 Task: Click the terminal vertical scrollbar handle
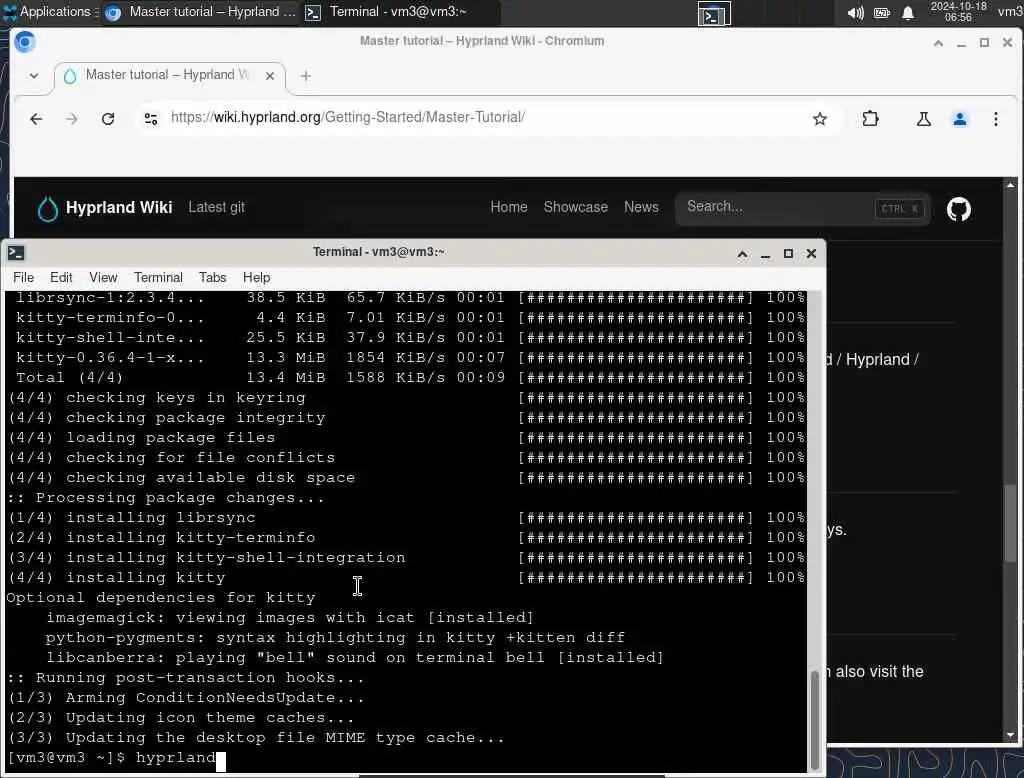(814, 721)
